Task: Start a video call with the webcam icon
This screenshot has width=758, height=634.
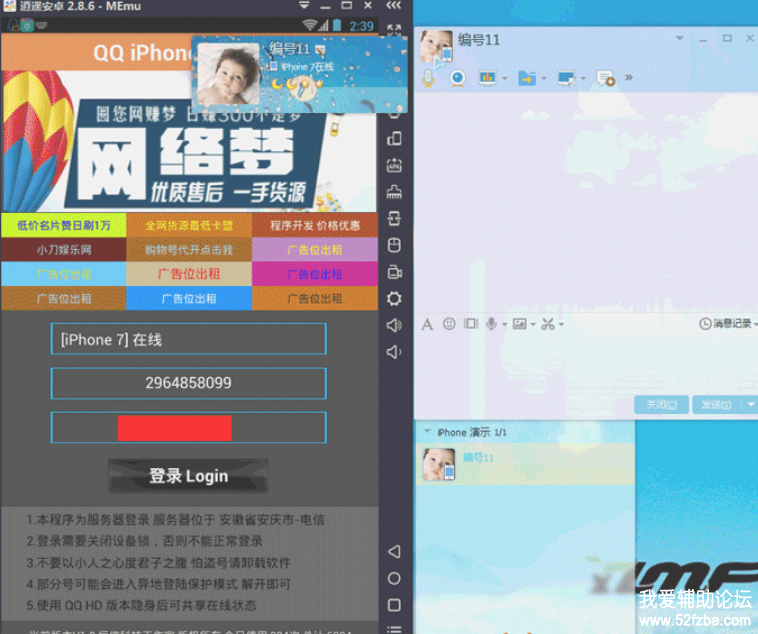Action: pos(457,78)
